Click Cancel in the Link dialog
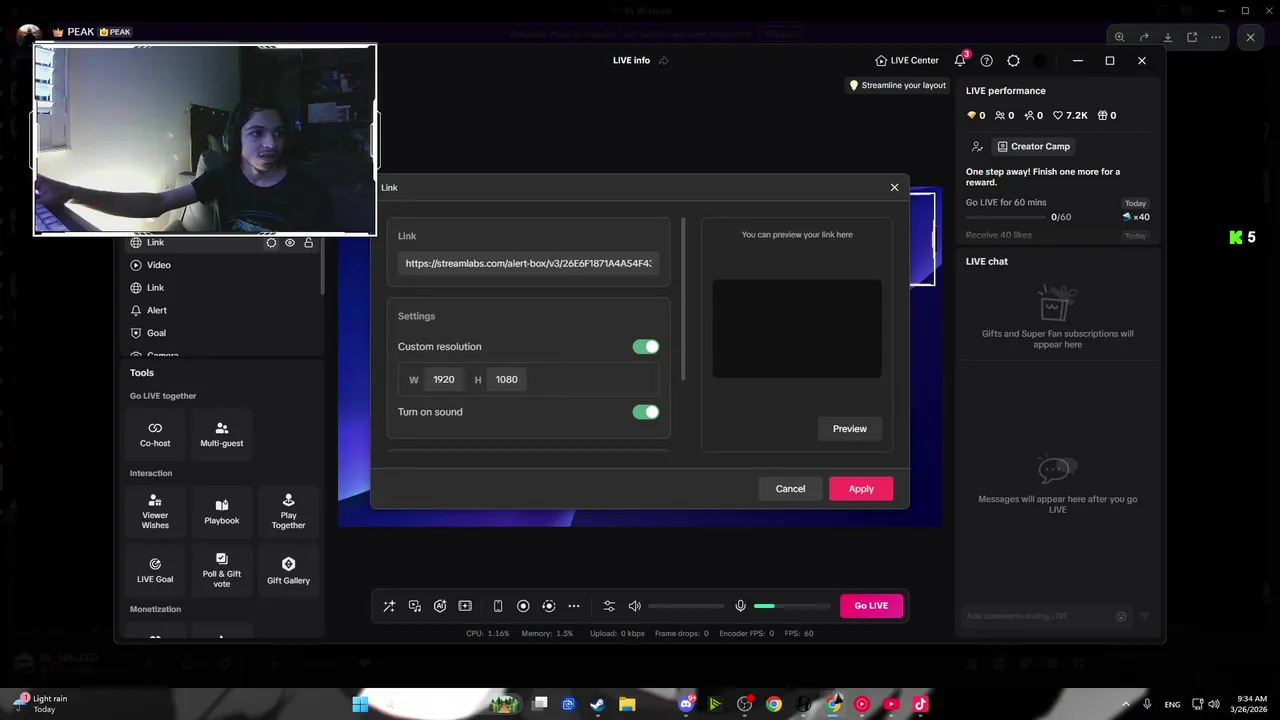Screen dimensions: 1280x720 790,488
